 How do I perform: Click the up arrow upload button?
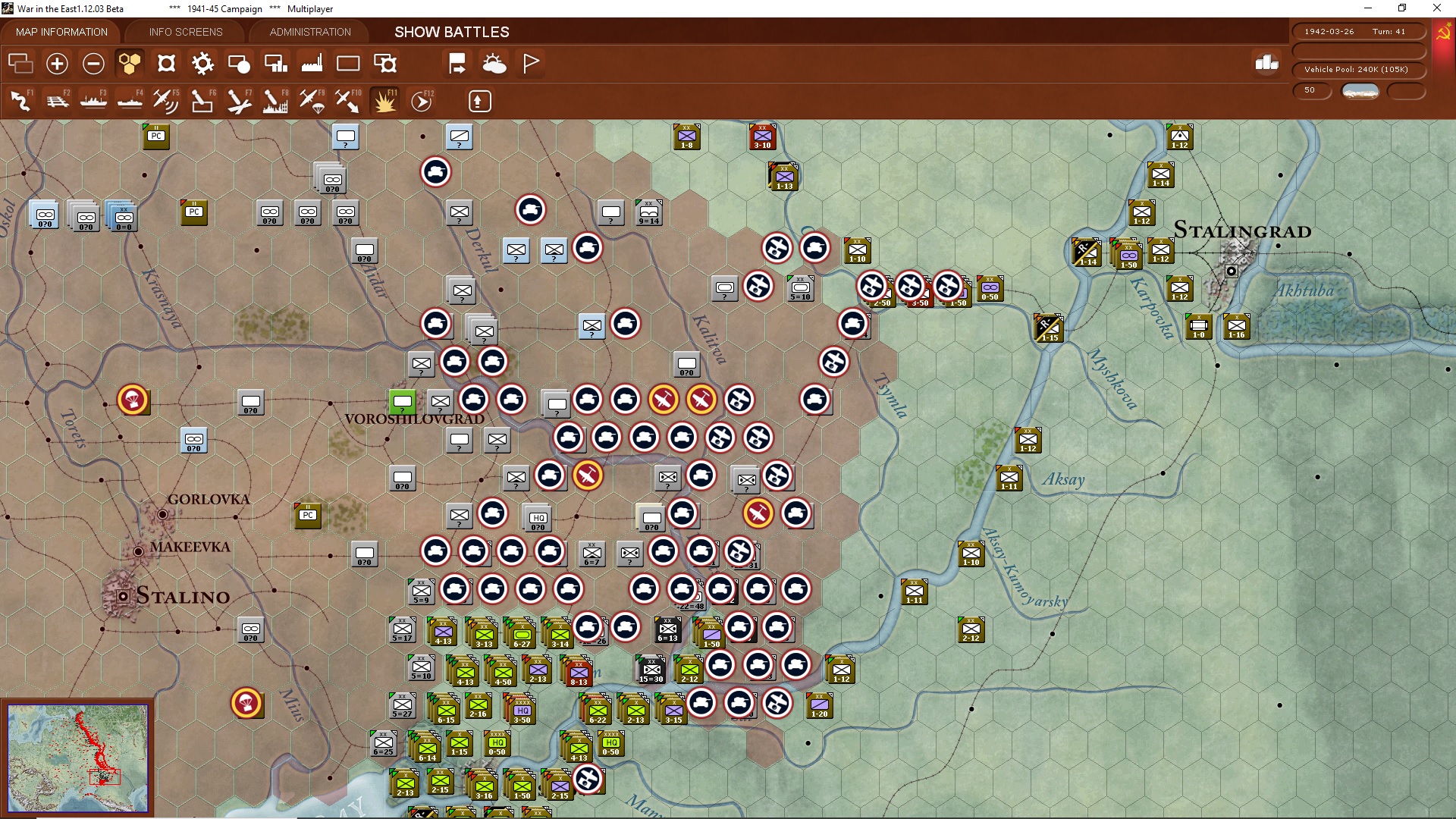coord(479,101)
